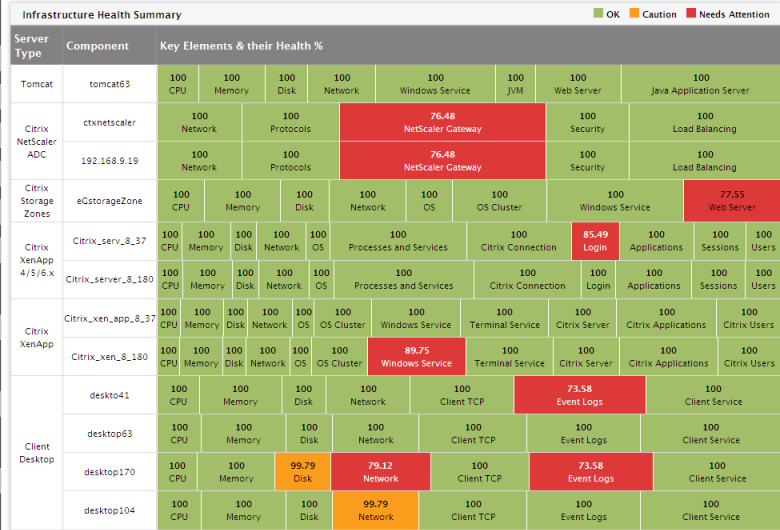The height and width of the screenshot is (530, 780).
Task: Click the red 85.49 Login tile
Action: click(595, 241)
